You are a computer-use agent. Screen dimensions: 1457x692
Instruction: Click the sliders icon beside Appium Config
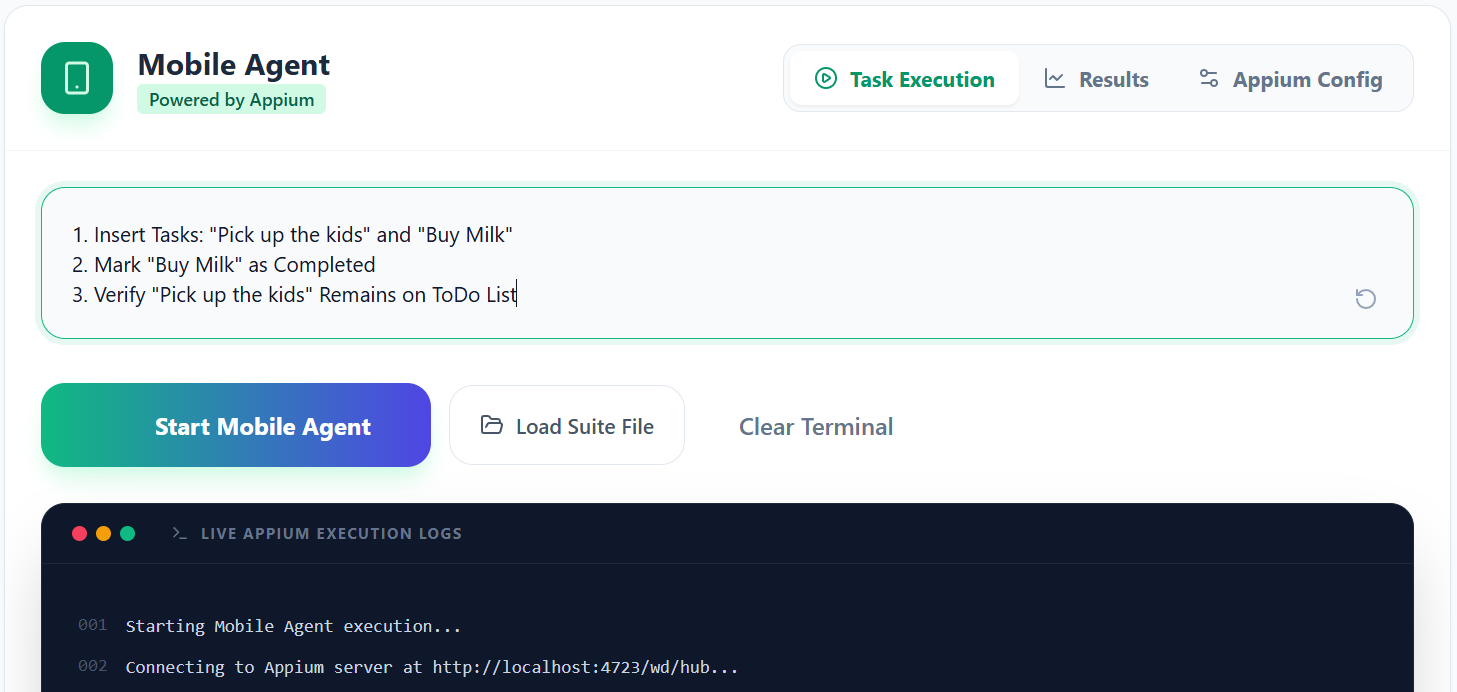pos(1208,78)
